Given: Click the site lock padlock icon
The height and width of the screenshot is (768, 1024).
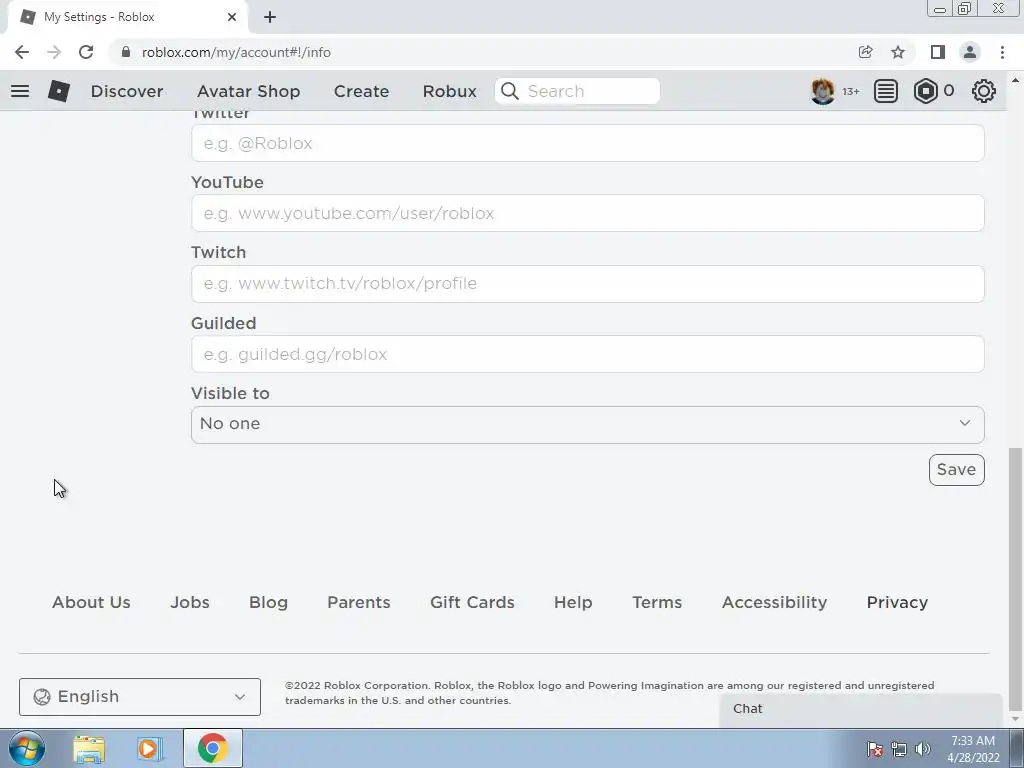Looking at the screenshot, I should point(126,52).
